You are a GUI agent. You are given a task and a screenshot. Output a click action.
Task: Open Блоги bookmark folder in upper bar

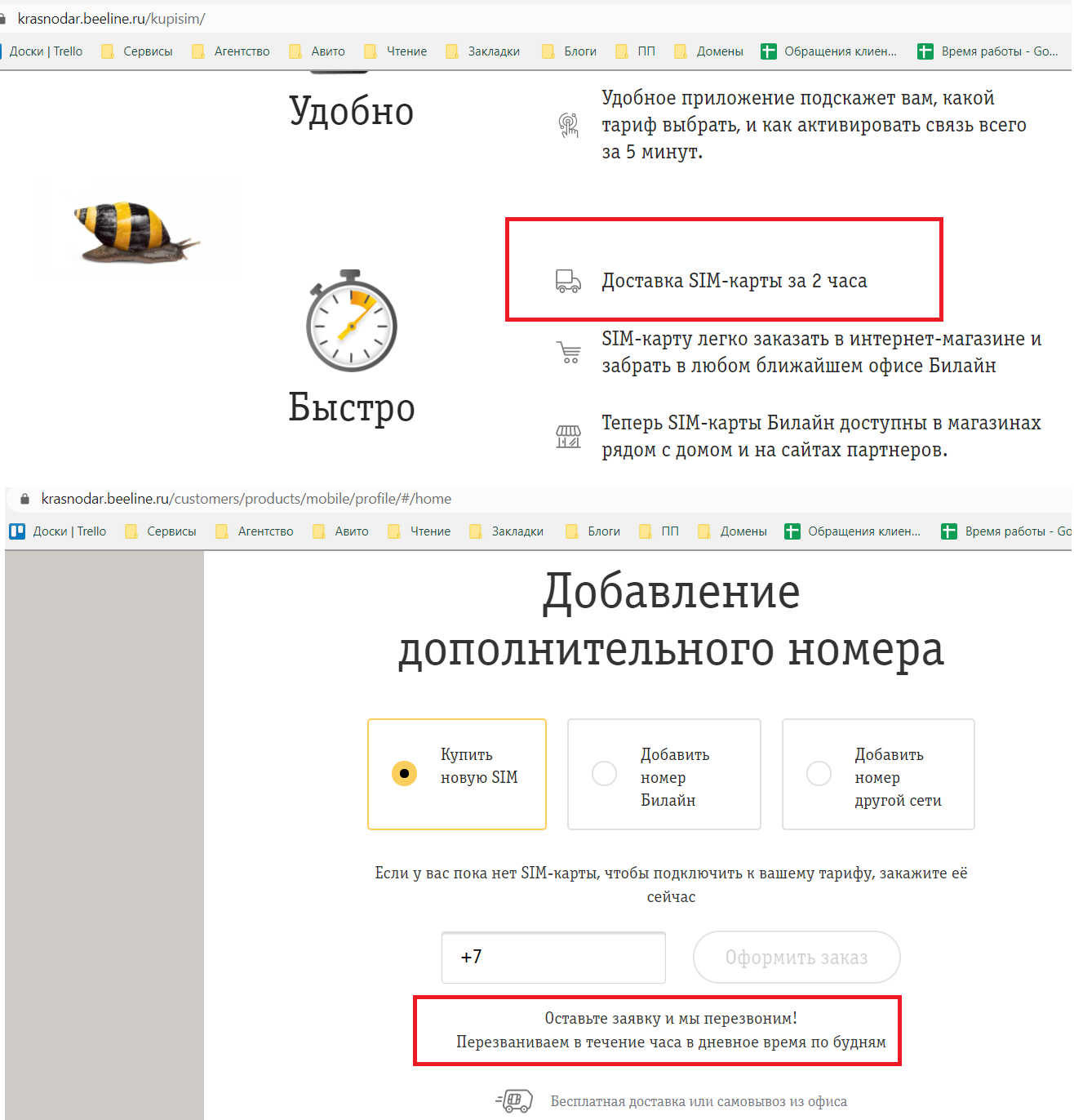tap(570, 51)
